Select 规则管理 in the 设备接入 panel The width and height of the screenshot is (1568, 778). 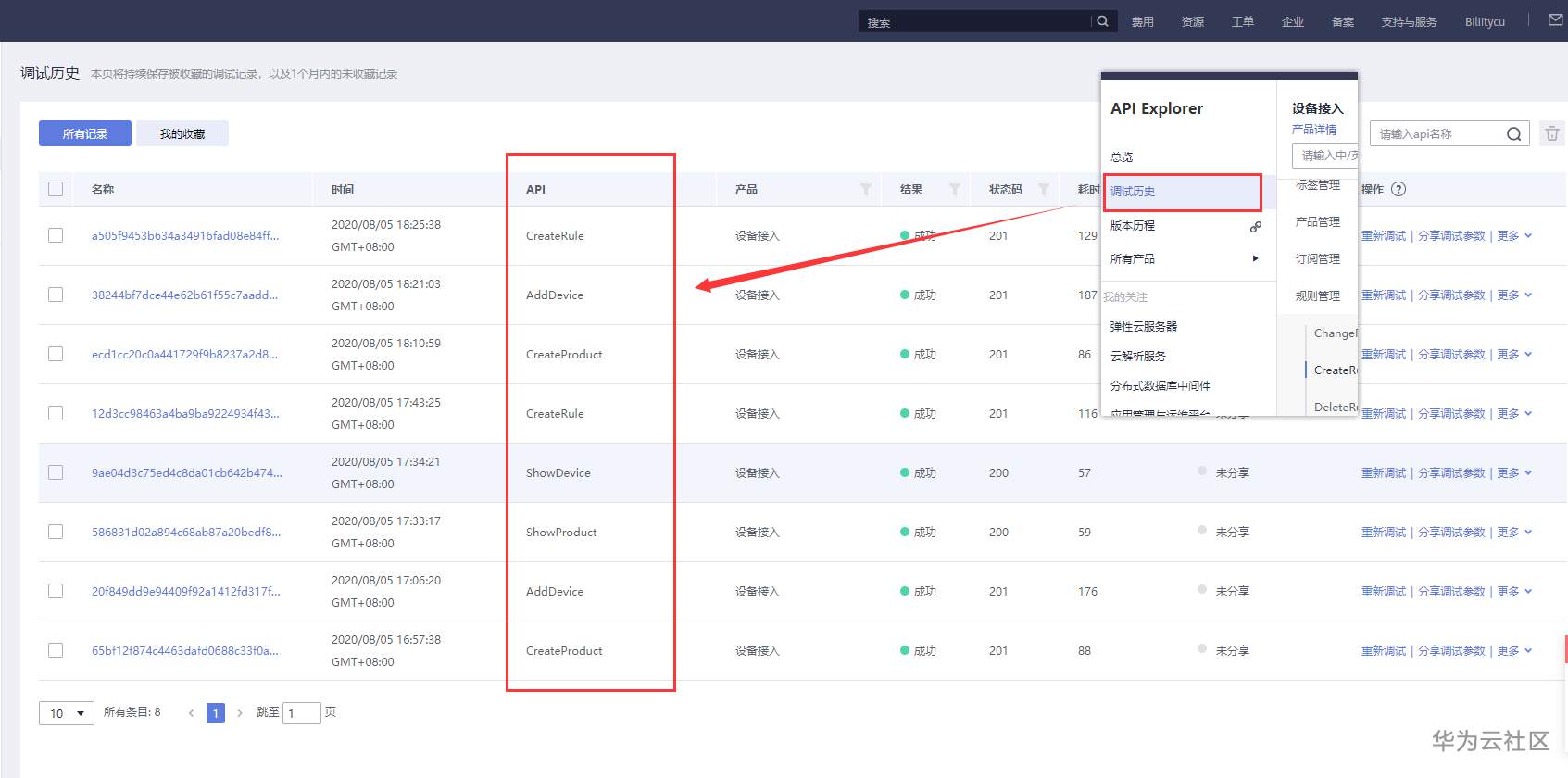(1318, 296)
